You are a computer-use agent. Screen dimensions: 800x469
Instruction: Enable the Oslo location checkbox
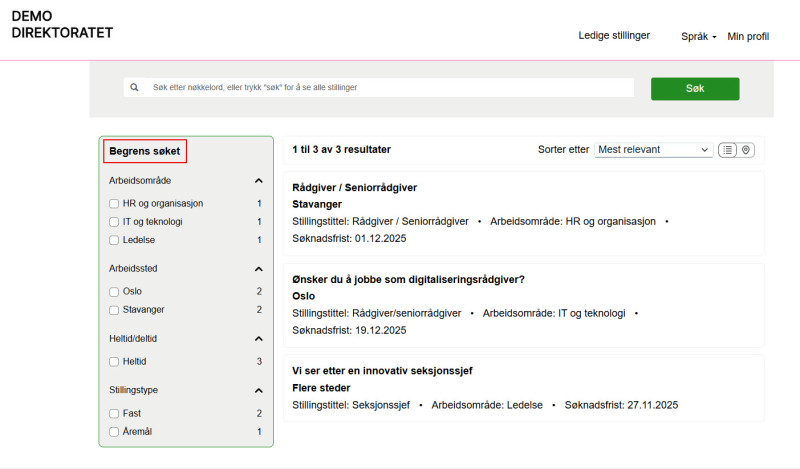click(114, 292)
